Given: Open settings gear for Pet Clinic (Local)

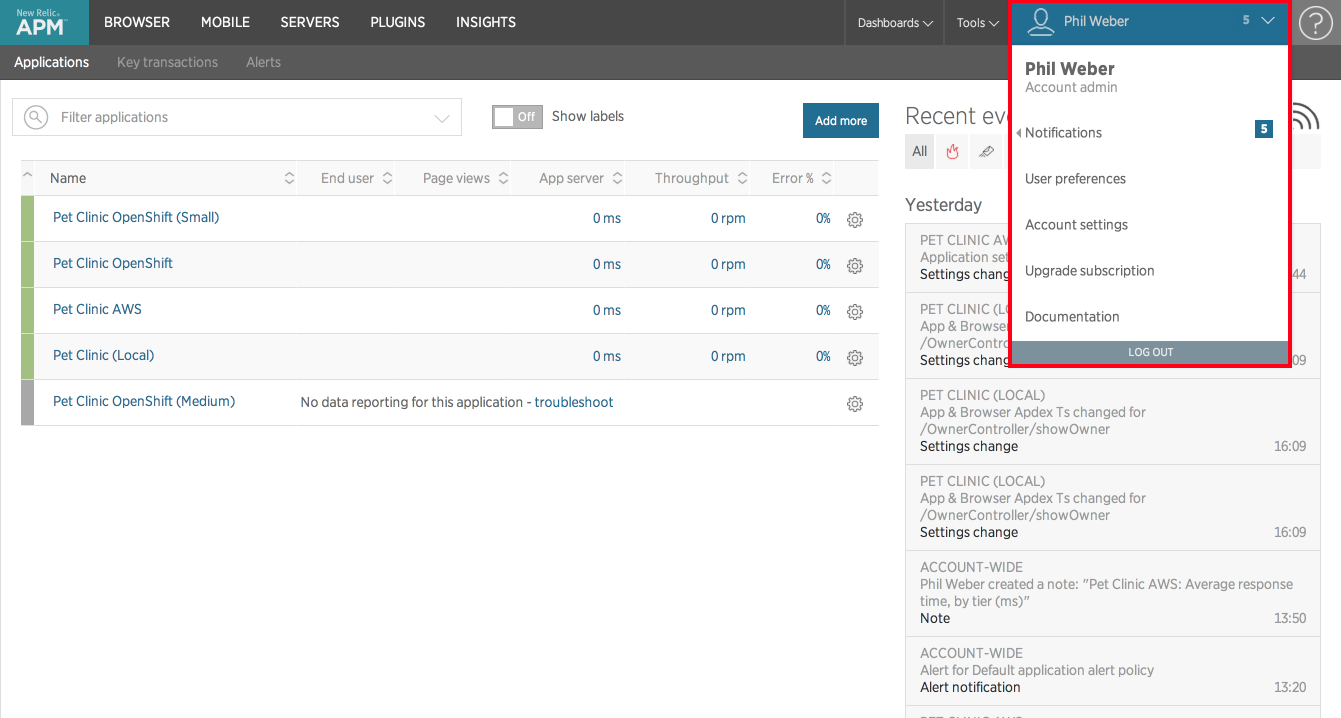Looking at the screenshot, I should [x=855, y=358].
